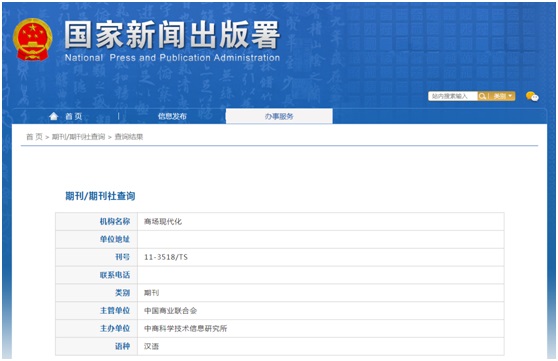The width and height of the screenshot is (558, 361).
Task: Click the 首页 breadcrumb link
Action: [x=34, y=137]
